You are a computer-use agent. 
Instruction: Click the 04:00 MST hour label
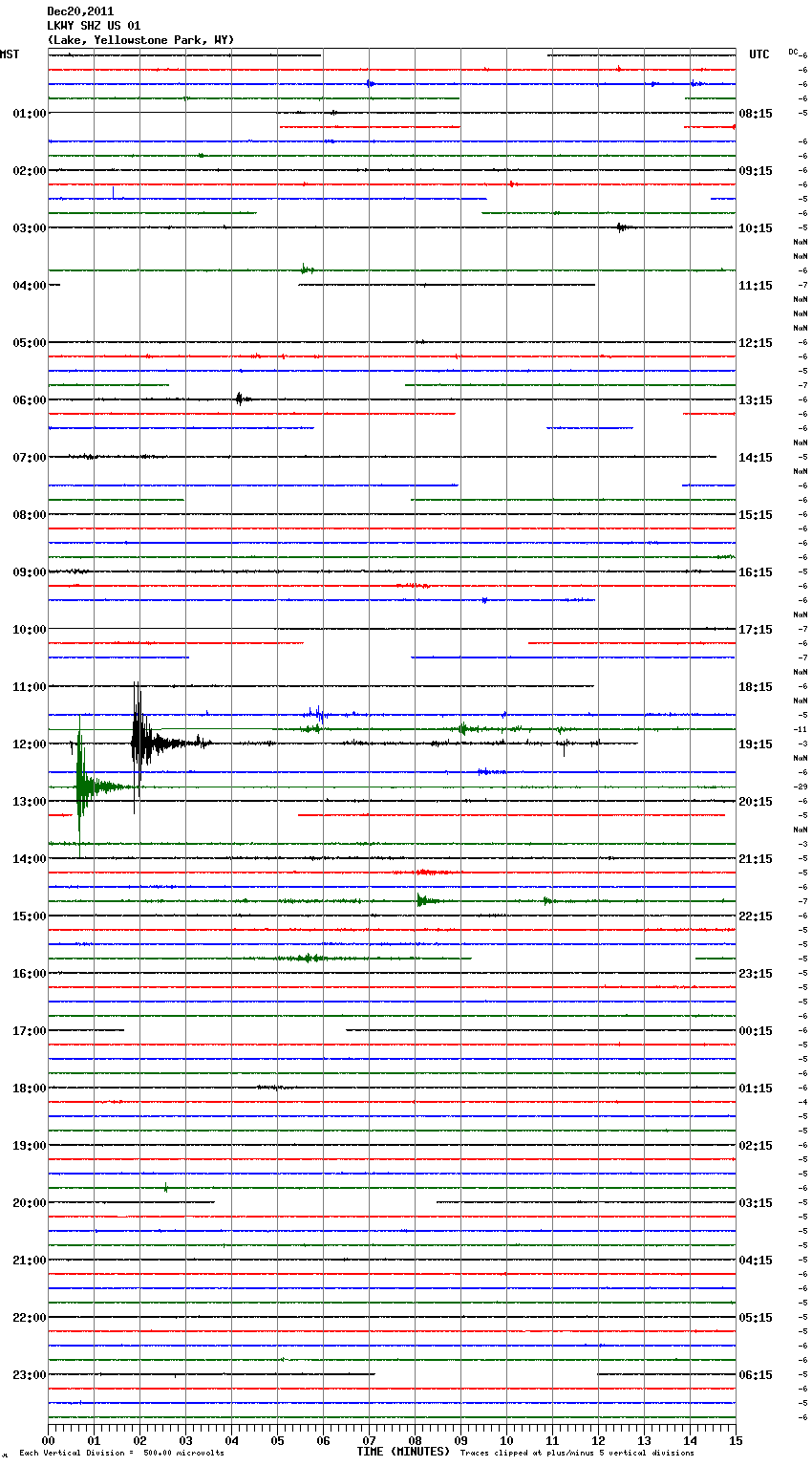(x=30, y=286)
